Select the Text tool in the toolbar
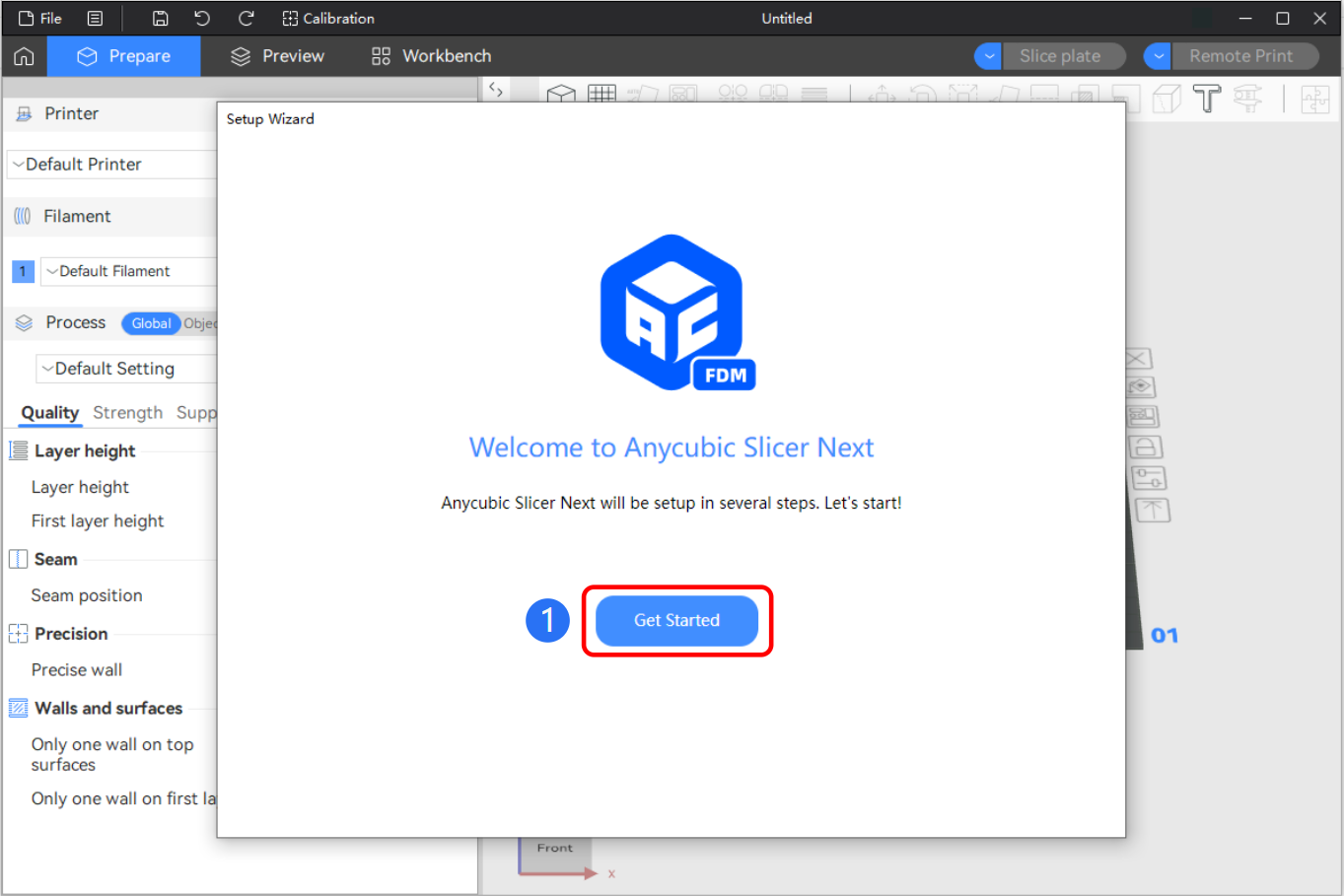Screen dimensions: 1344x896 (x=1207, y=99)
